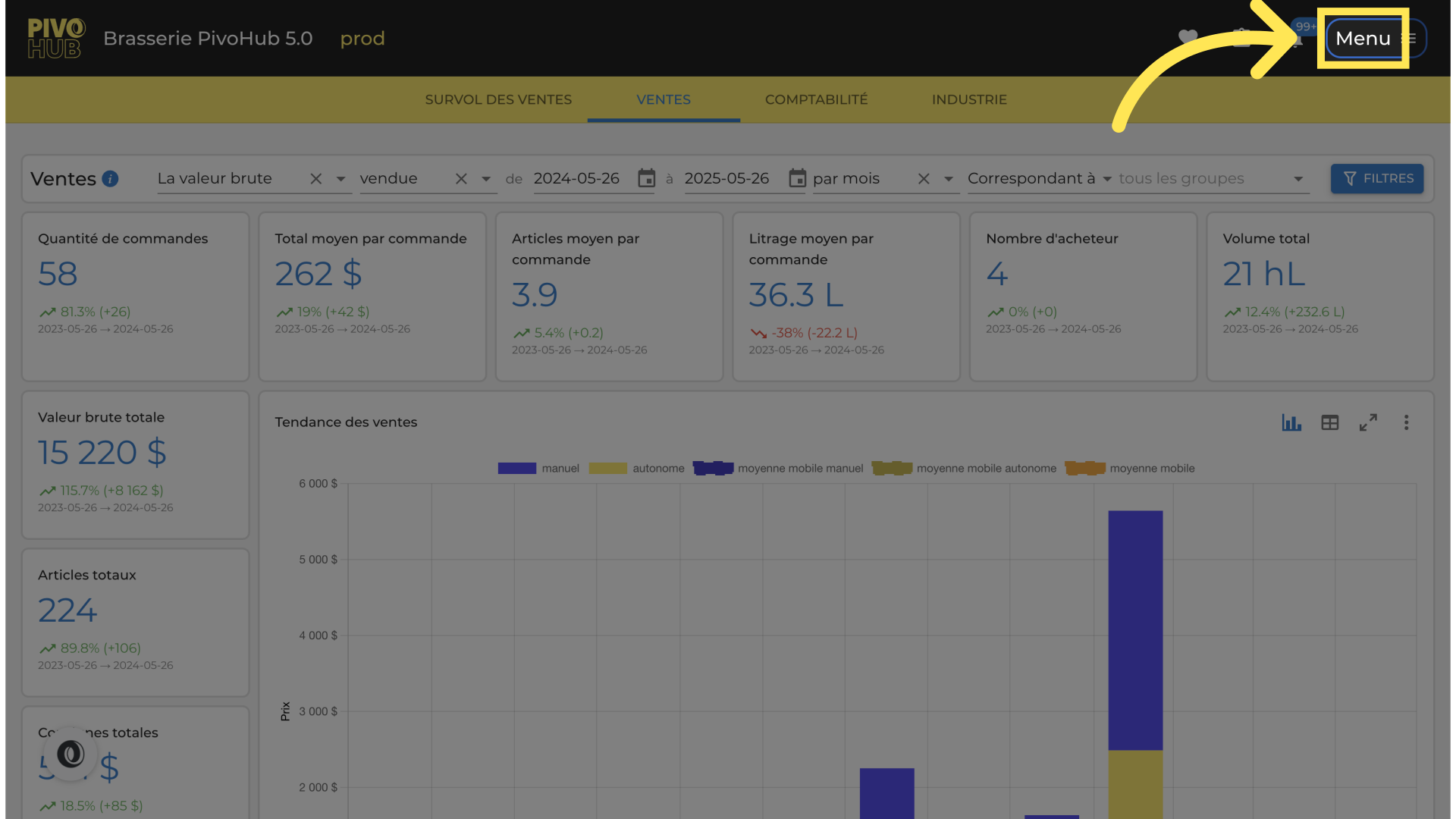Image resolution: width=1456 pixels, height=819 pixels.
Task: Click the favorites heart icon
Action: 1188,37
